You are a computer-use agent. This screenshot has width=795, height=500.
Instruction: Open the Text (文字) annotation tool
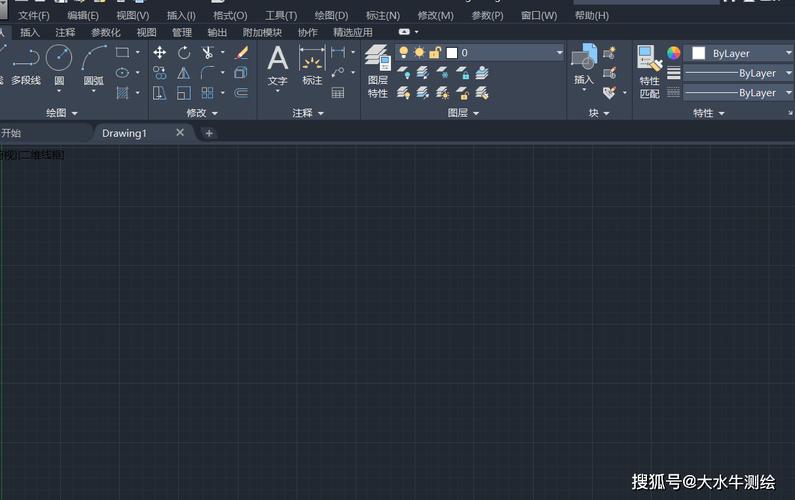pos(277,64)
